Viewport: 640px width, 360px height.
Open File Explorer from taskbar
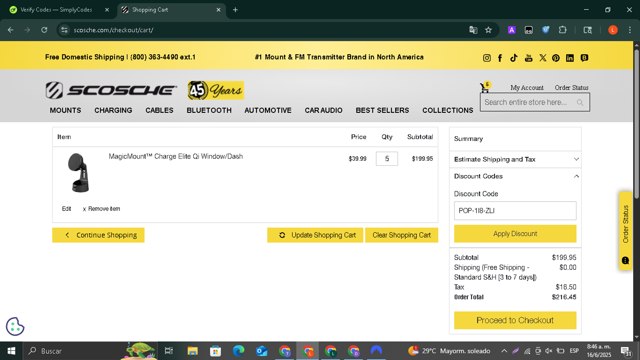(193, 351)
